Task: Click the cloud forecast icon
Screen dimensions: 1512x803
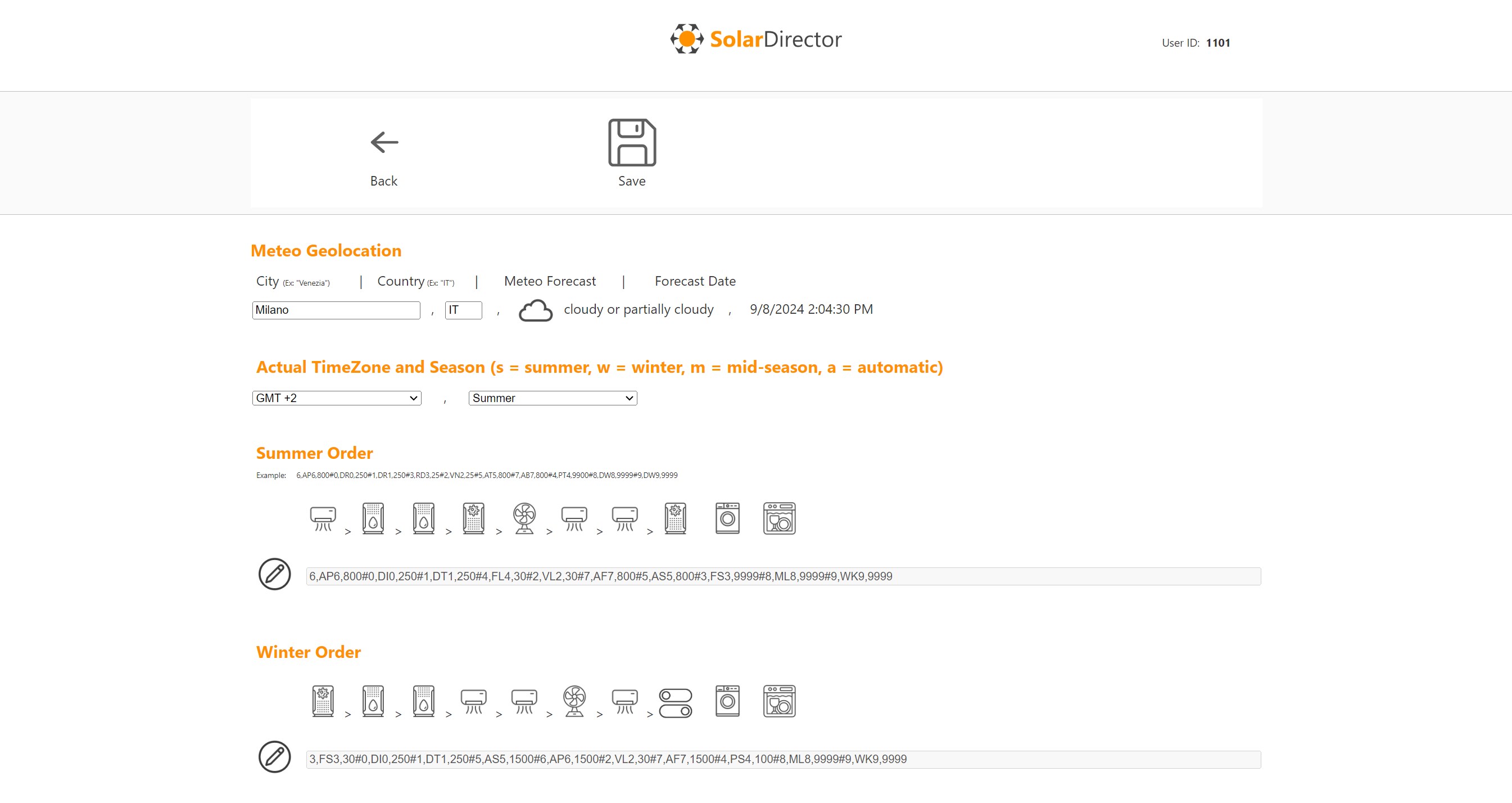Action: pyautogui.click(x=535, y=310)
